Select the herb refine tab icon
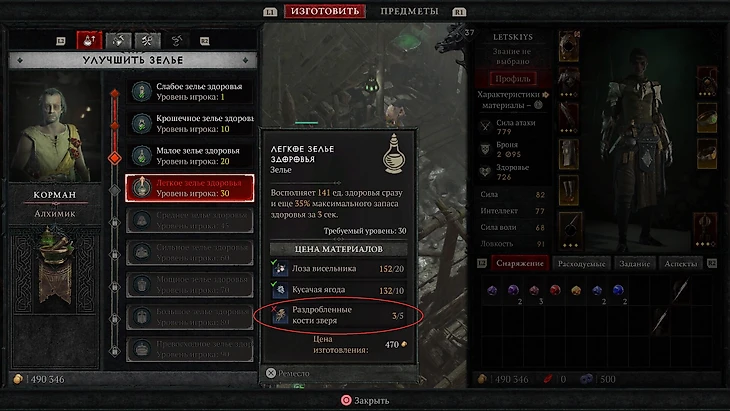 tap(176, 41)
